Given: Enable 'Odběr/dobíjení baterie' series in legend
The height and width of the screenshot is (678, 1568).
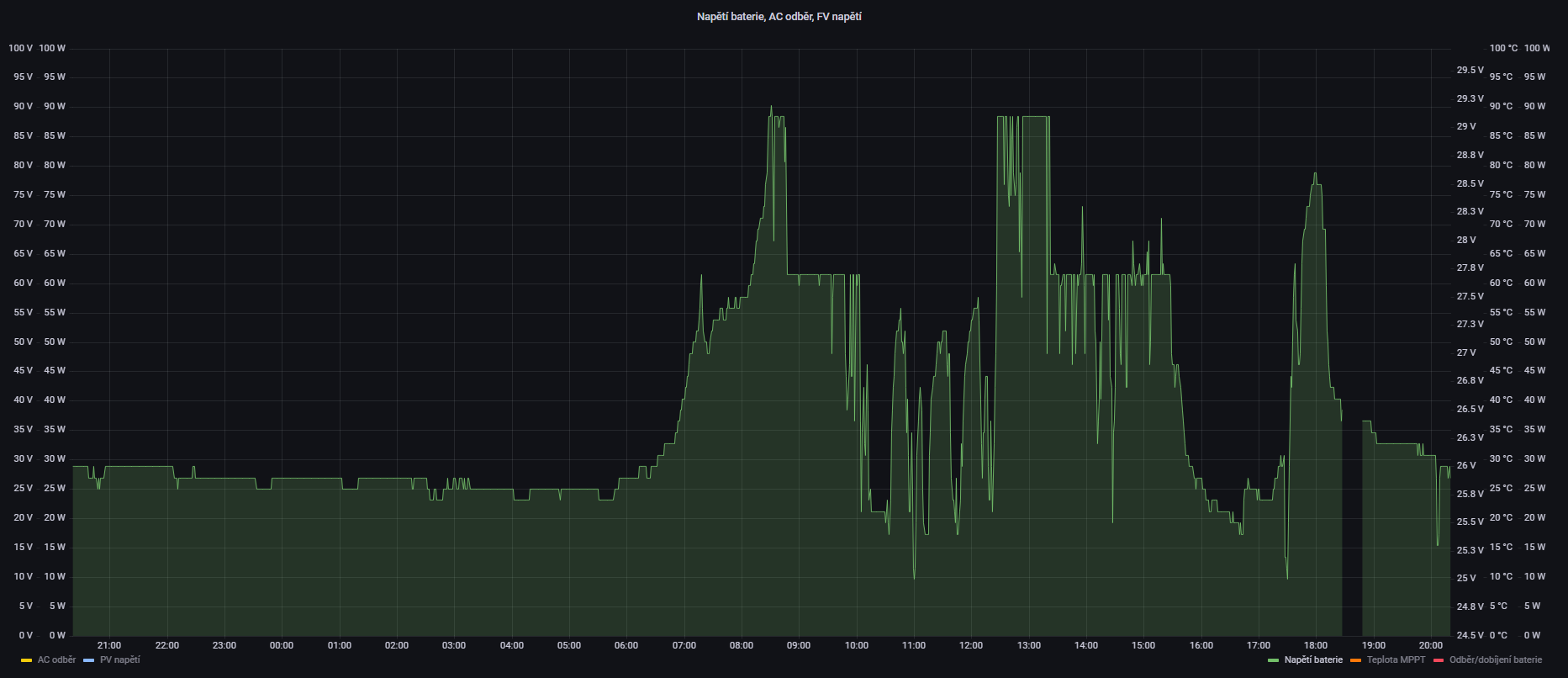Looking at the screenshot, I should click(x=1495, y=660).
